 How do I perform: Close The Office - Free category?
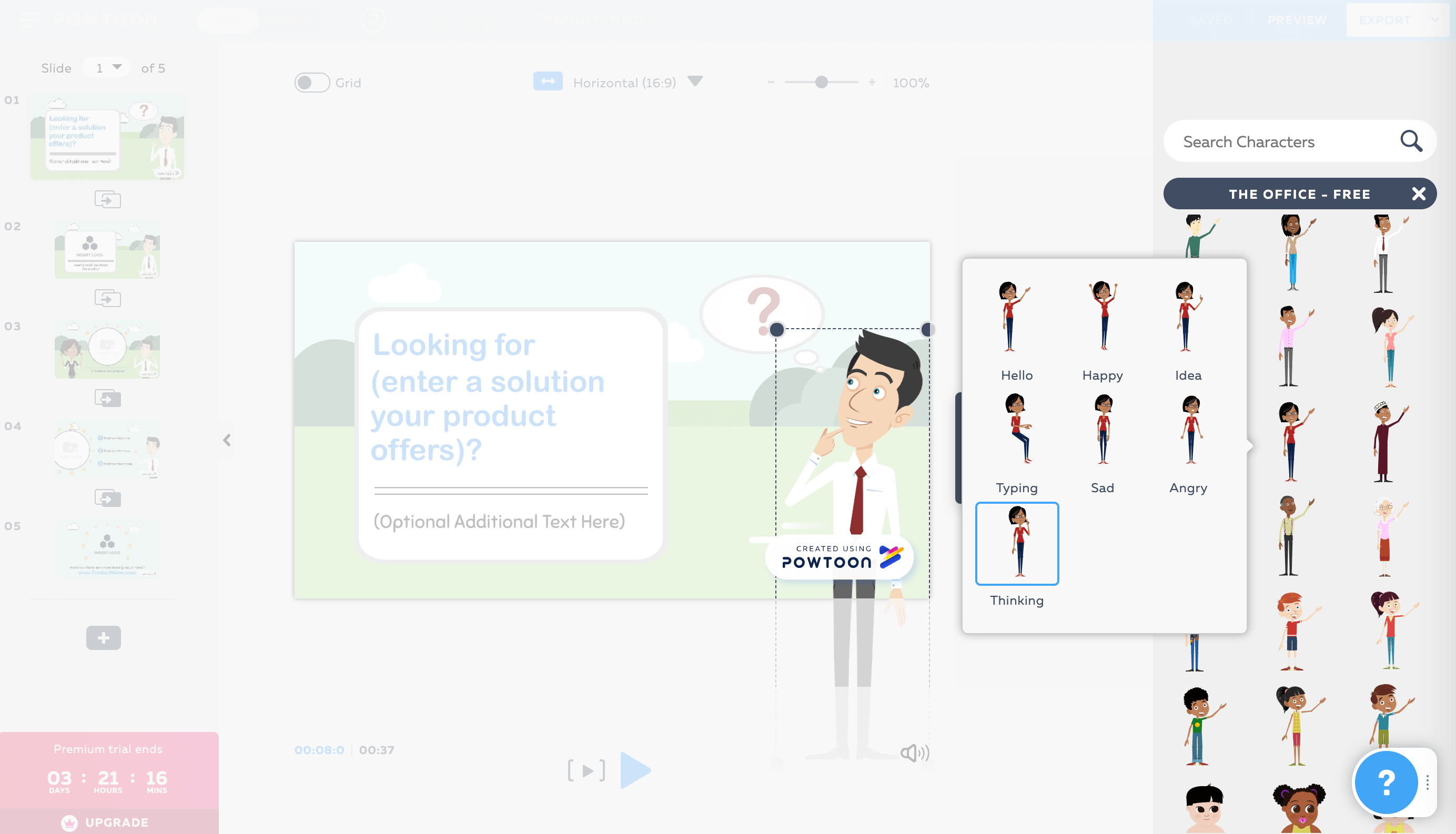coord(1418,194)
